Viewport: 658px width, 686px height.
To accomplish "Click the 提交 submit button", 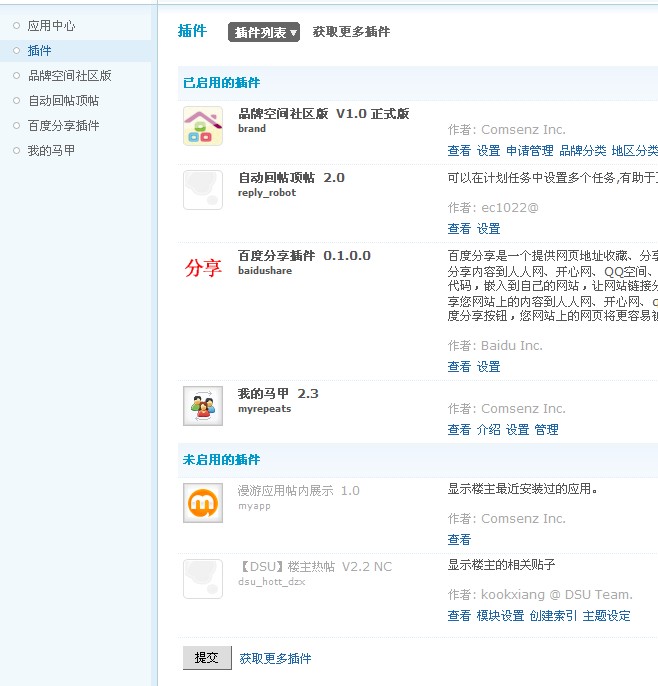I will click(x=207, y=658).
